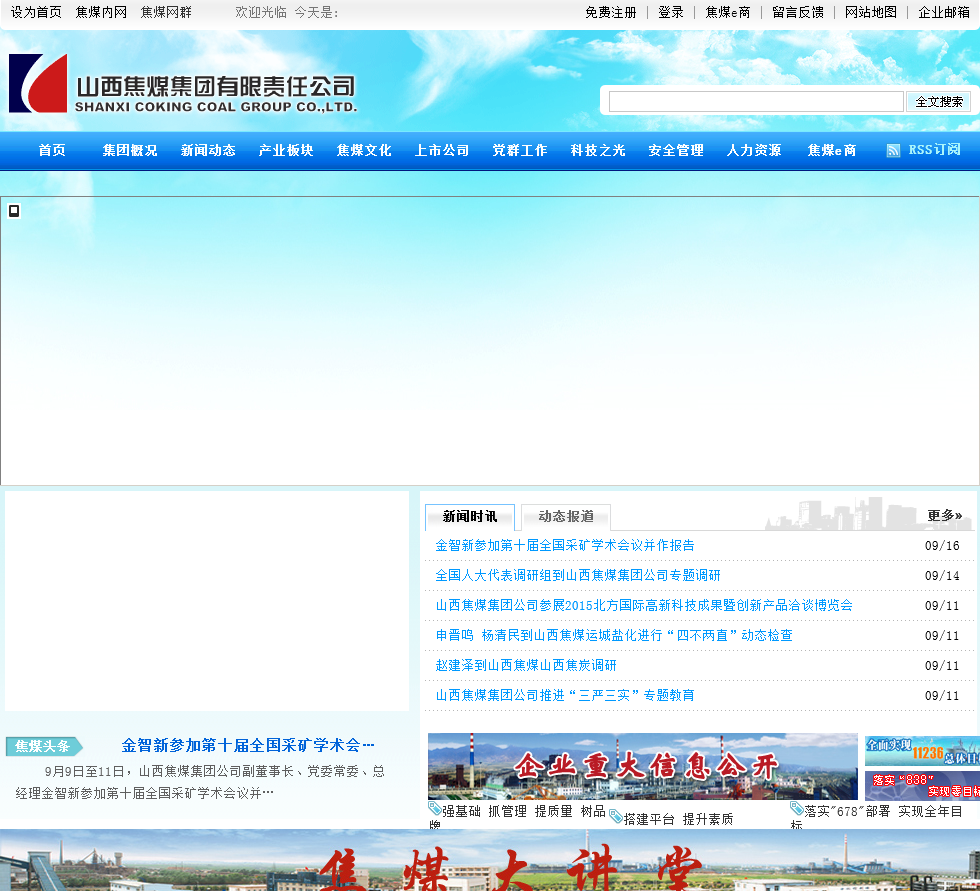Screen dimensions: 980x891
Task: Click 更多» for more news
Action: [x=945, y=515]
